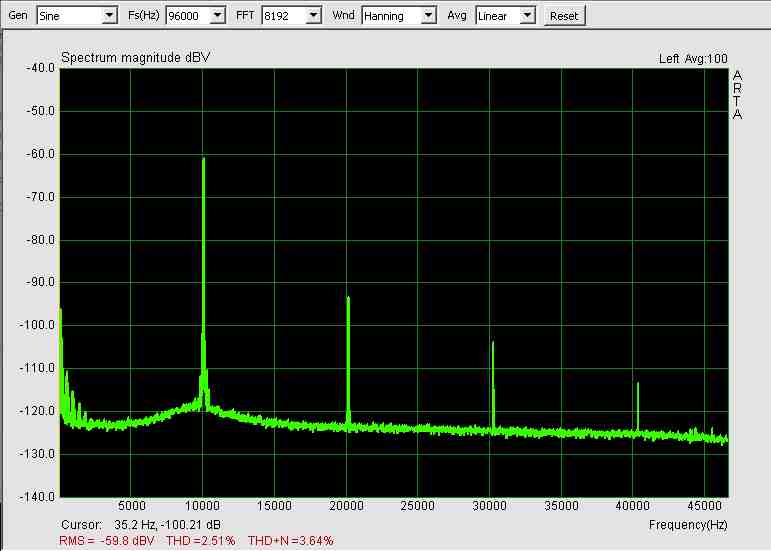Open the Wnd window type dropdown
Viewport: 771px width, 551px height.
429,16
